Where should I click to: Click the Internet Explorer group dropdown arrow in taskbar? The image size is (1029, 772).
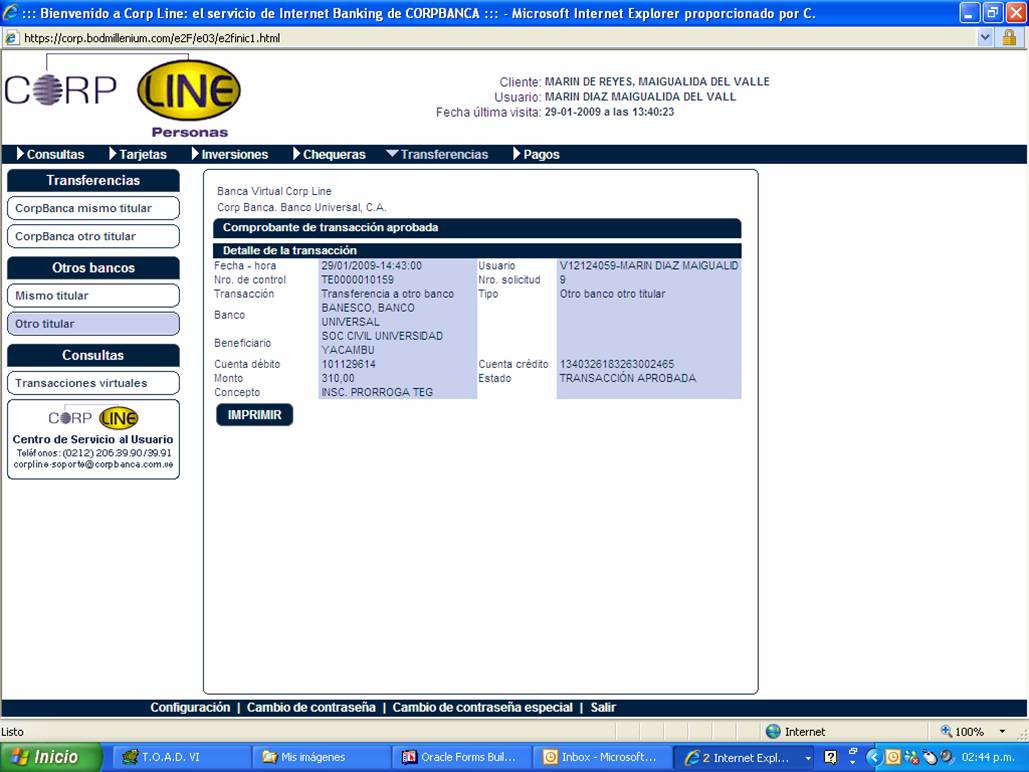coord(808,758)
